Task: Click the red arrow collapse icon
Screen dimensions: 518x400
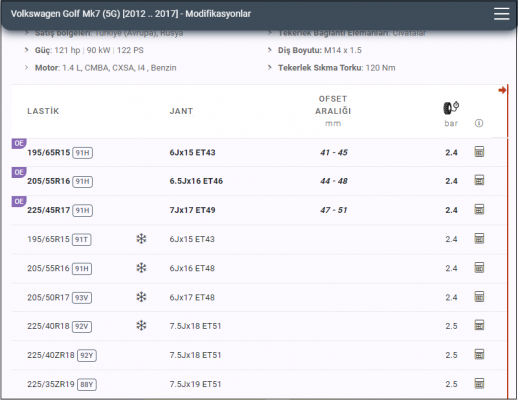Action: pyautogui.click(x=502, y=90)
